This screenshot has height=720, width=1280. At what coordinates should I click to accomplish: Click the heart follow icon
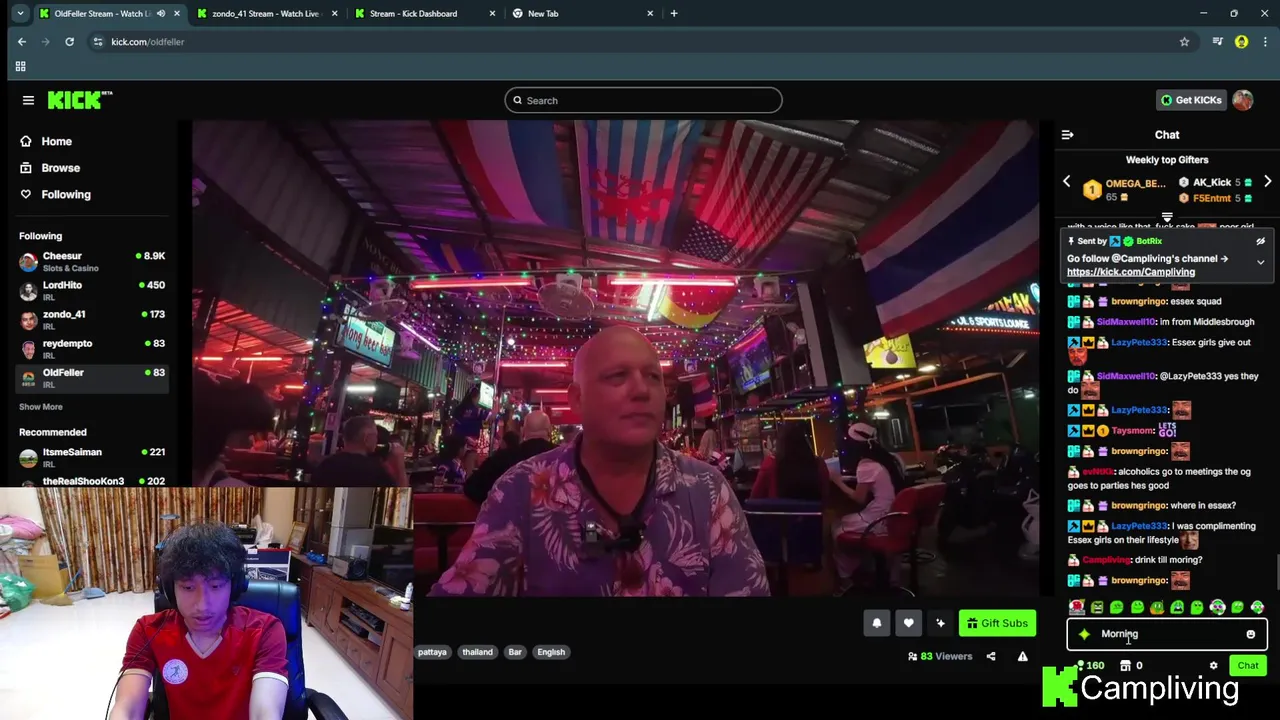pyautogui.click(x=908, y=623)
